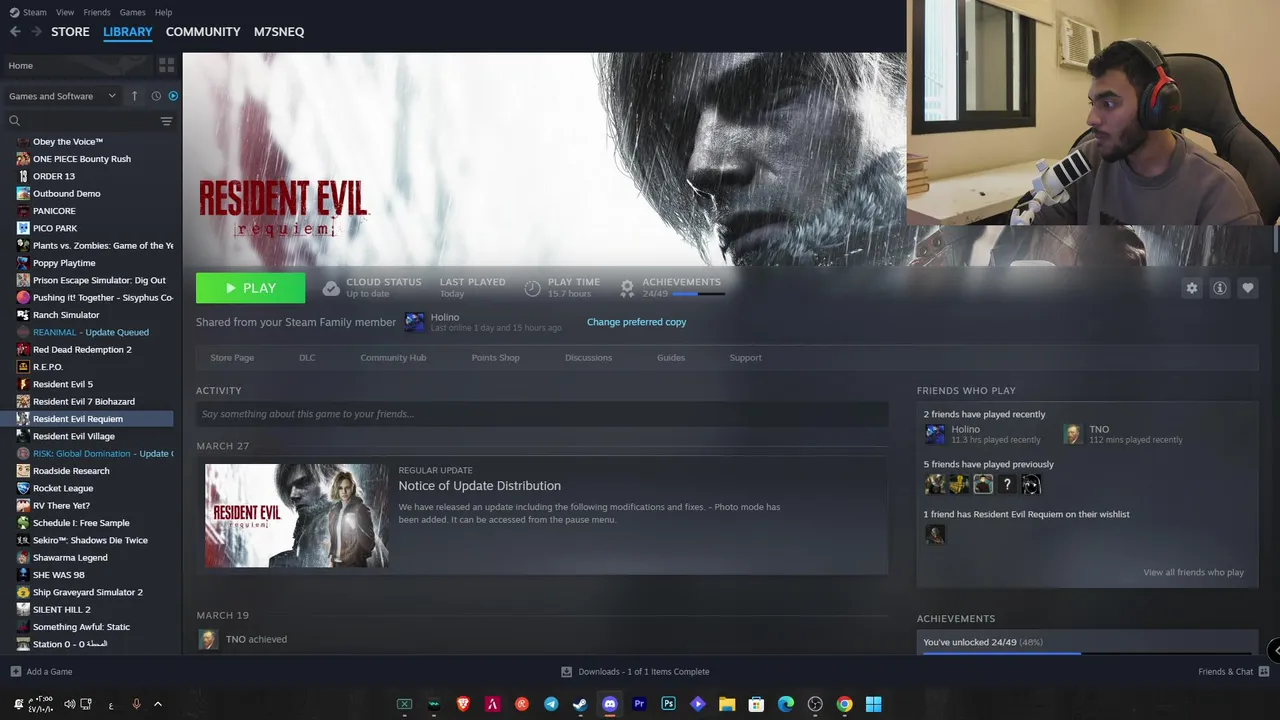Open the Help menu

tap(164, 12)
